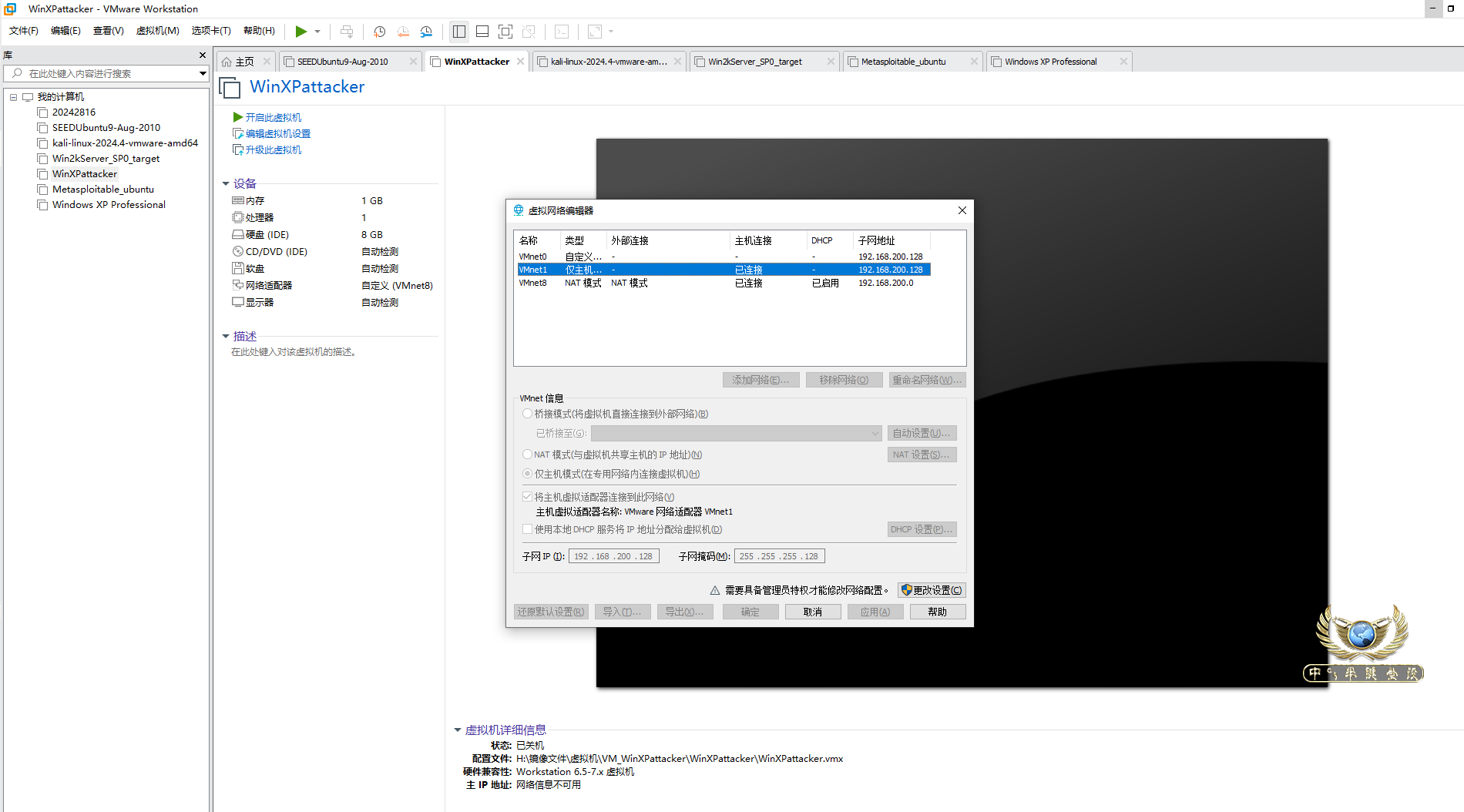Collapse the 我的计算机 tree node

13,97
